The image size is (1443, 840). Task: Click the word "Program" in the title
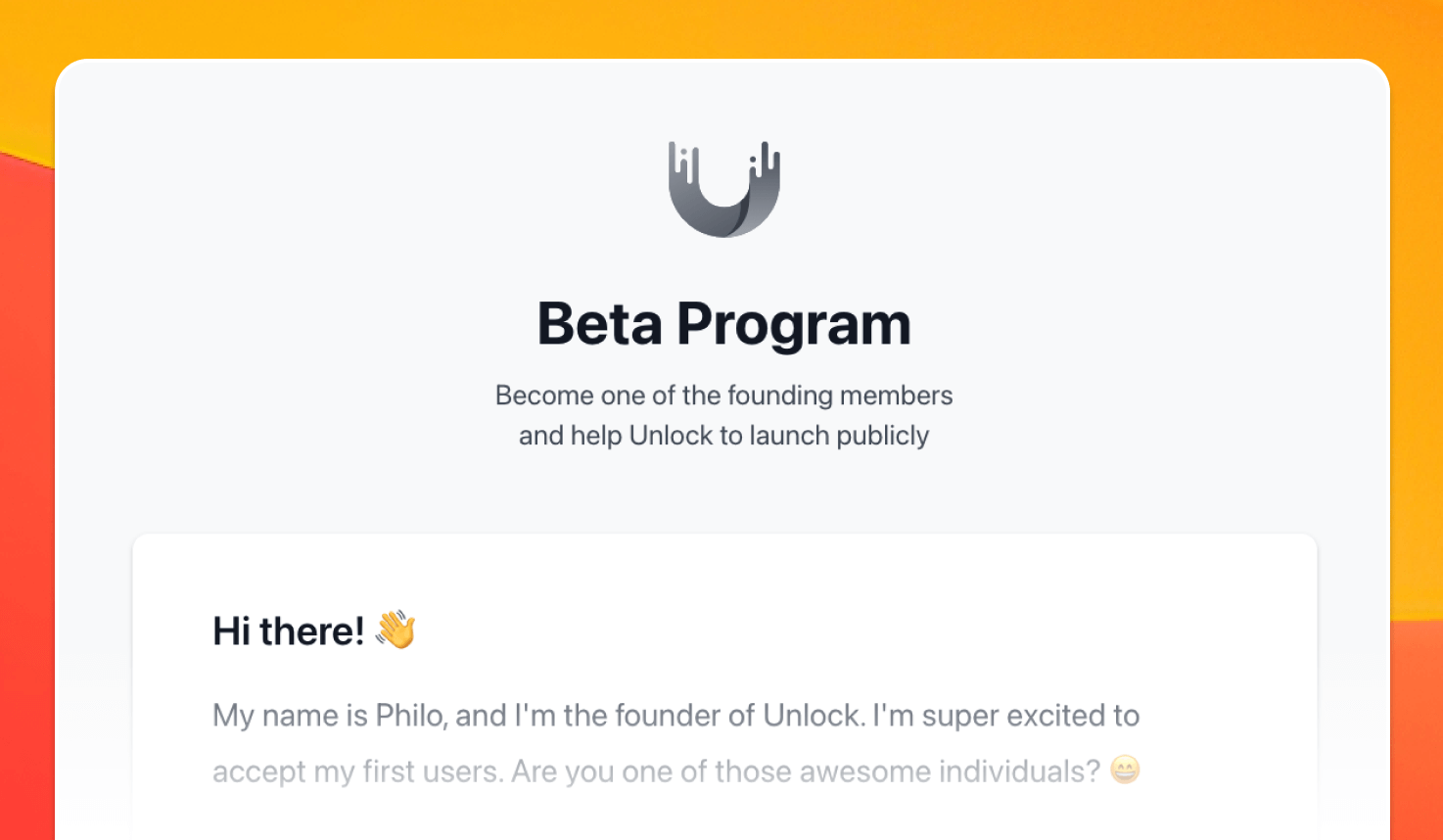pos(794,326)
